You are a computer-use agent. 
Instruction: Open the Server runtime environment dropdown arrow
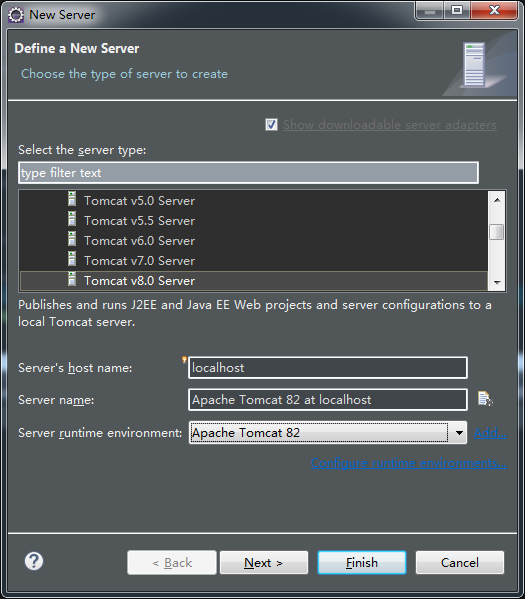[x=459, y=433]
